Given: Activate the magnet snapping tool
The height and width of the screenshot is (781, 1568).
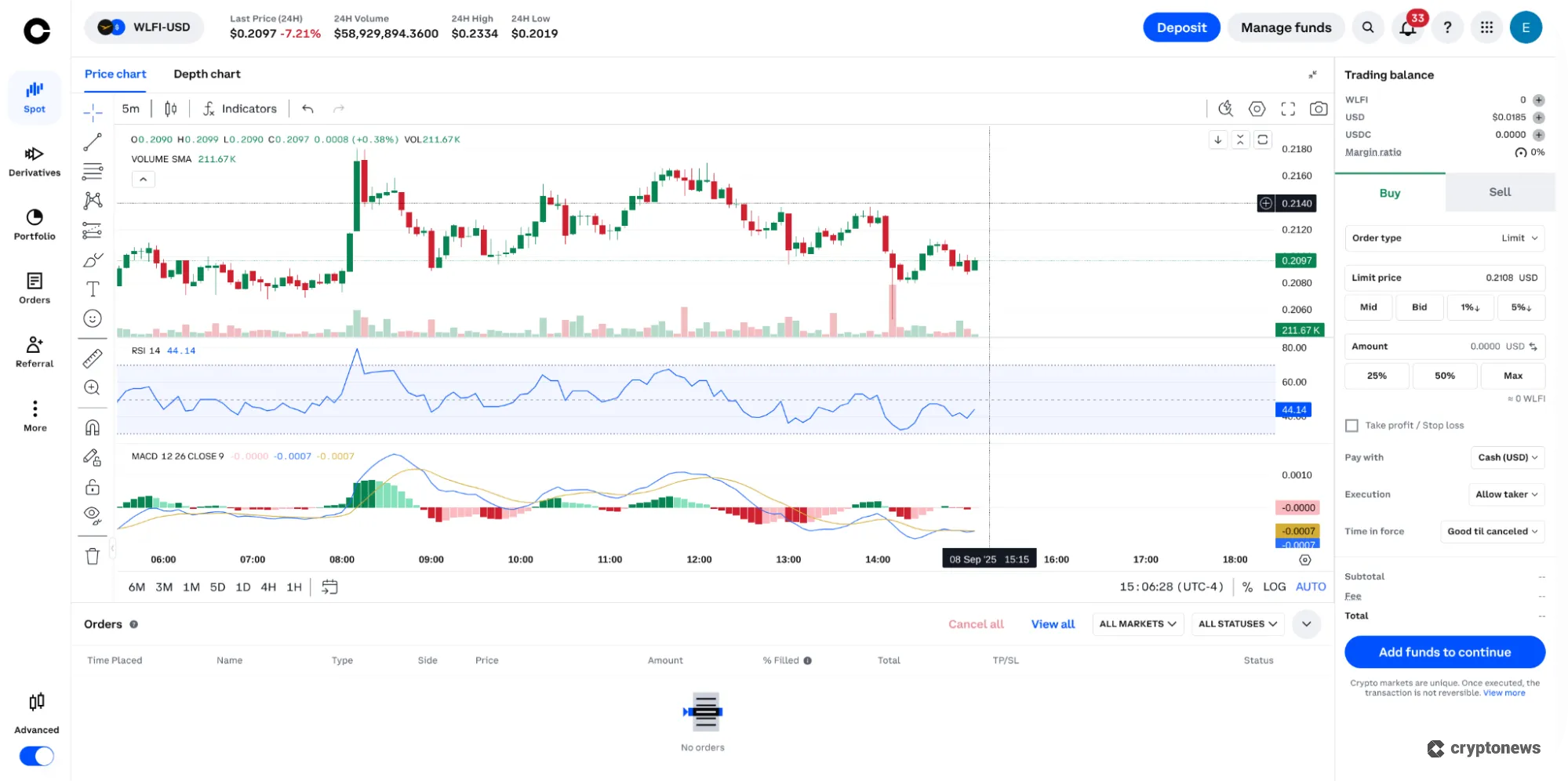Looking at the screenshot, I should tap(93, 427).
